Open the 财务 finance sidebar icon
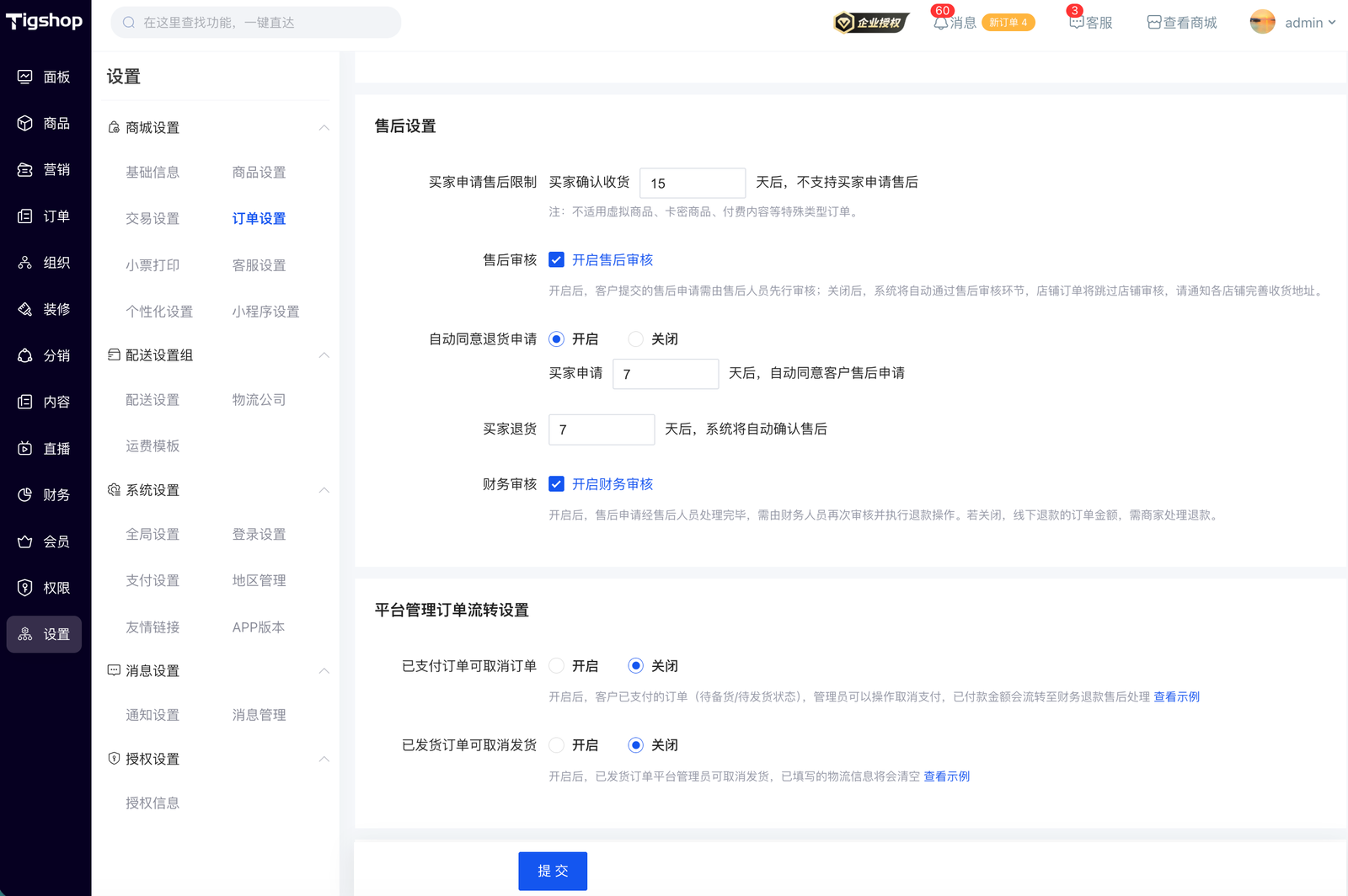The image size is (1348, 896). [x=25, y=495]
